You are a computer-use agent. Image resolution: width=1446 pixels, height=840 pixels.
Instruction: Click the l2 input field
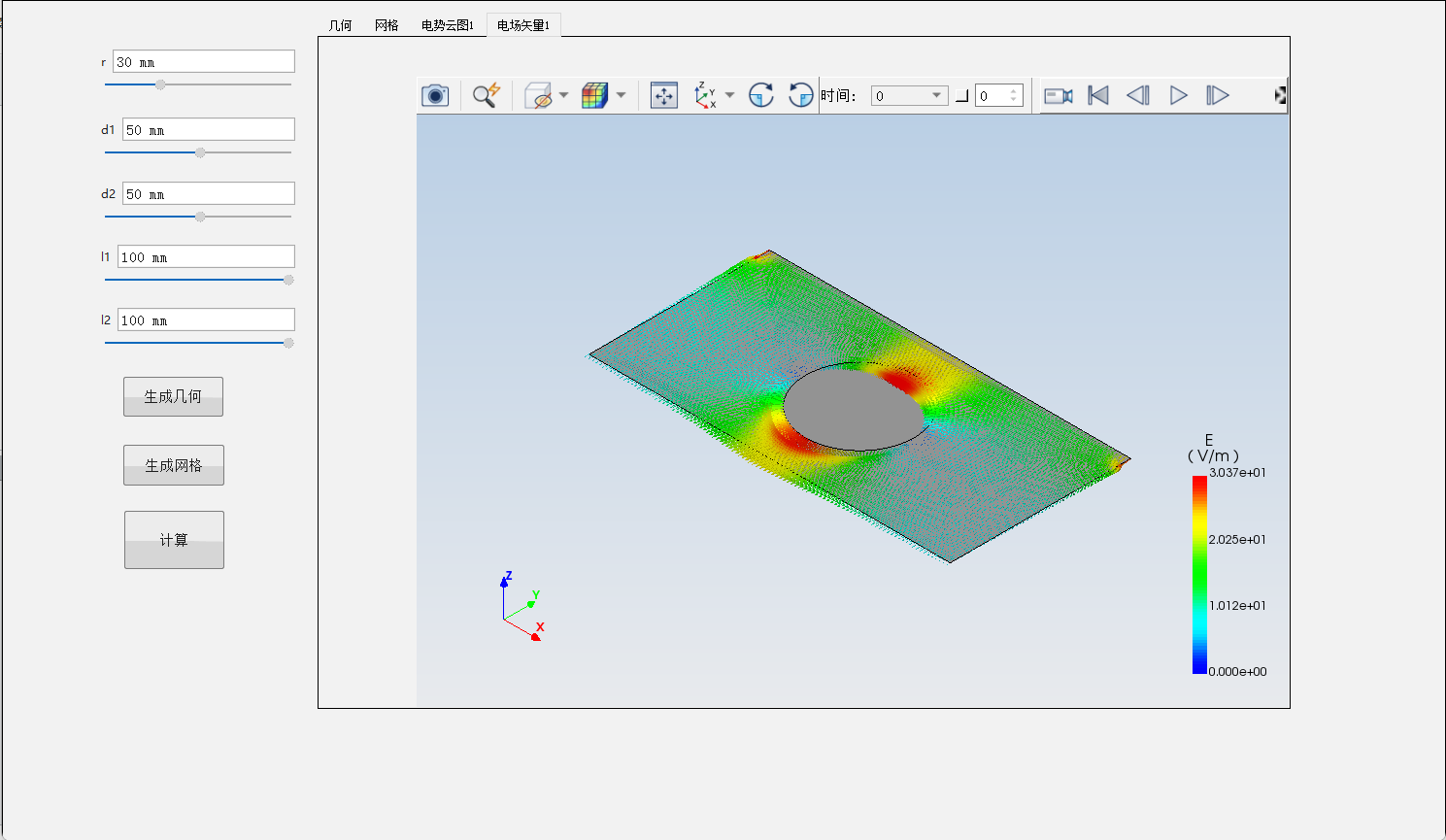click(x=206, y=319)
